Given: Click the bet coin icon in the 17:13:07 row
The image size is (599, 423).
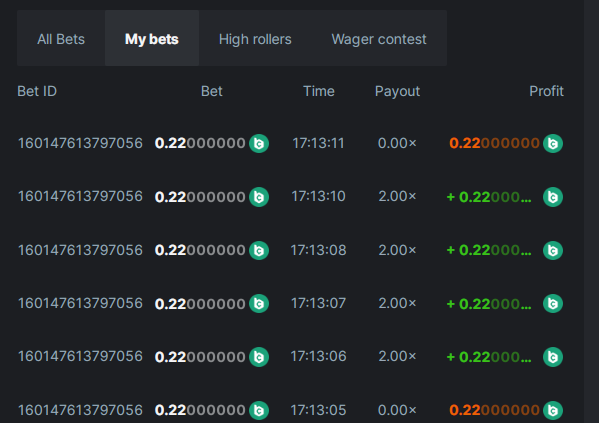Looking at the screenshot, I should click(x=259, y=304).
